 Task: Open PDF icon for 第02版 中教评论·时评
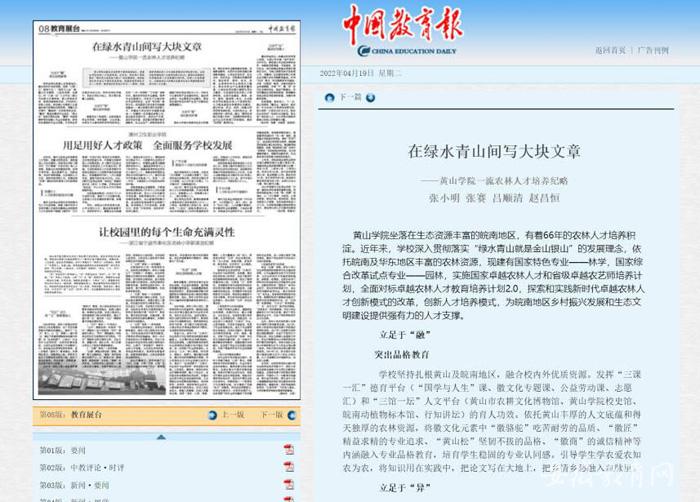(x=289, y=467)
